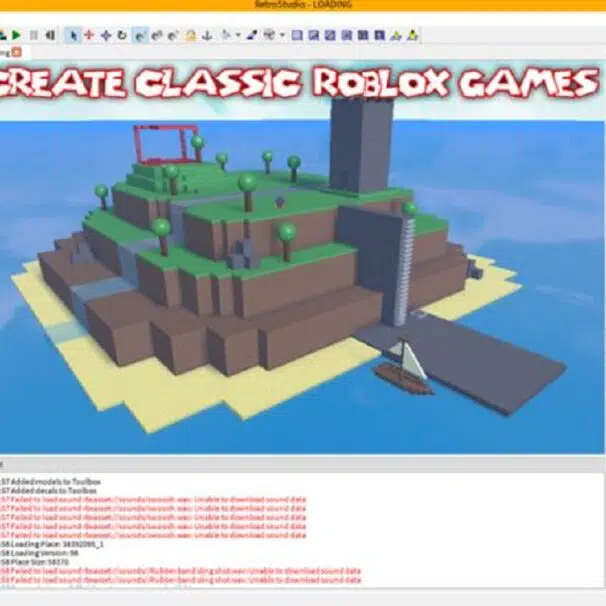Pick the circular-arrow Rotate tool
Image resolution: width=606 pixels, height=606 pixels.
coord(123,35)
